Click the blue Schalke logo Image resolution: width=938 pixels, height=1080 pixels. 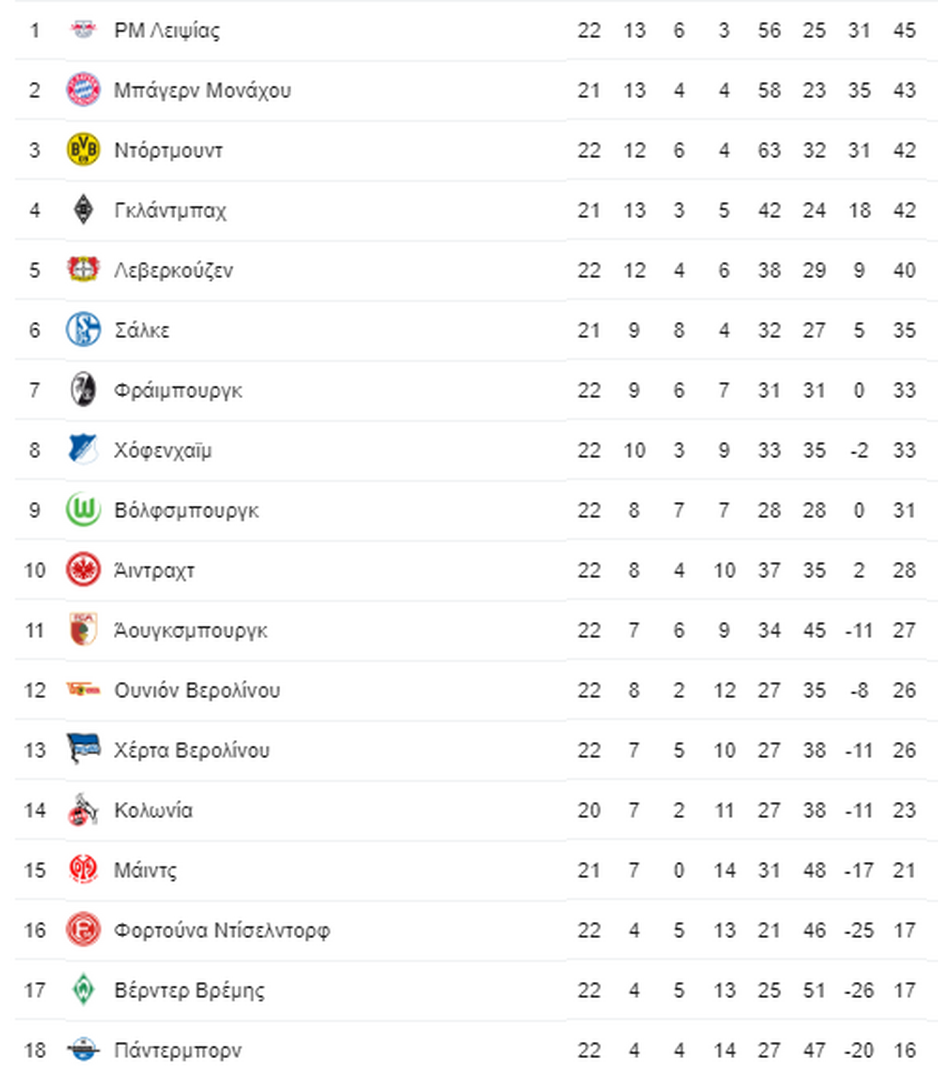pos(83,329)
